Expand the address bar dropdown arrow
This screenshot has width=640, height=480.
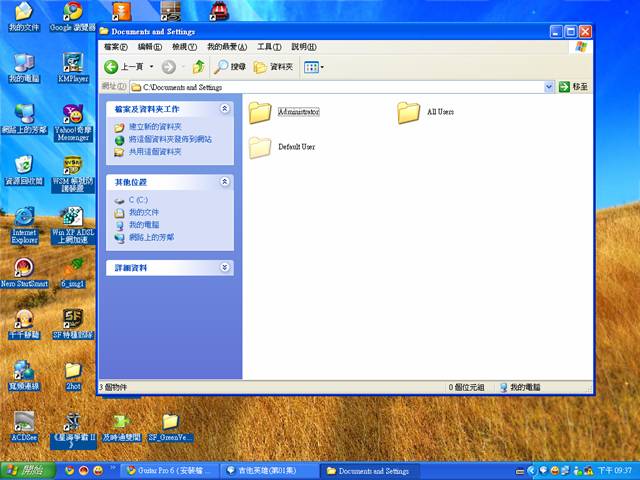(x=549, y=87)
